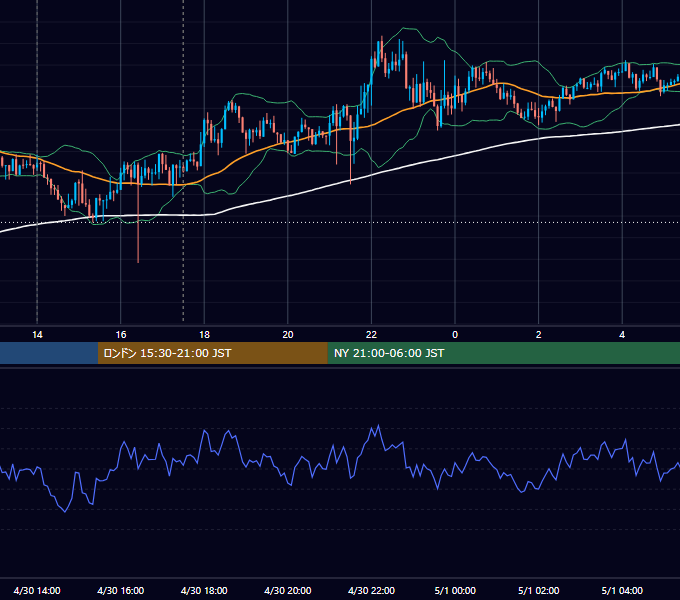
Task: Click the time axis label 16
Action: pyautogui.click(x=121, y=335)
